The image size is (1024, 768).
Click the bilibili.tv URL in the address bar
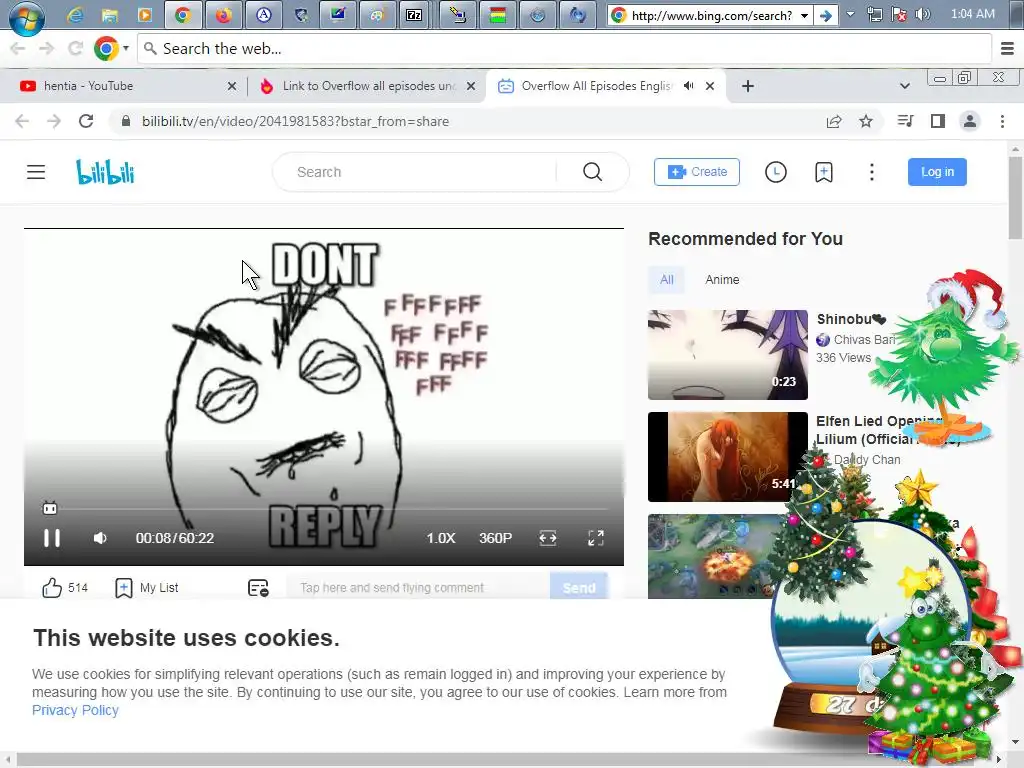tap(295, 121)
